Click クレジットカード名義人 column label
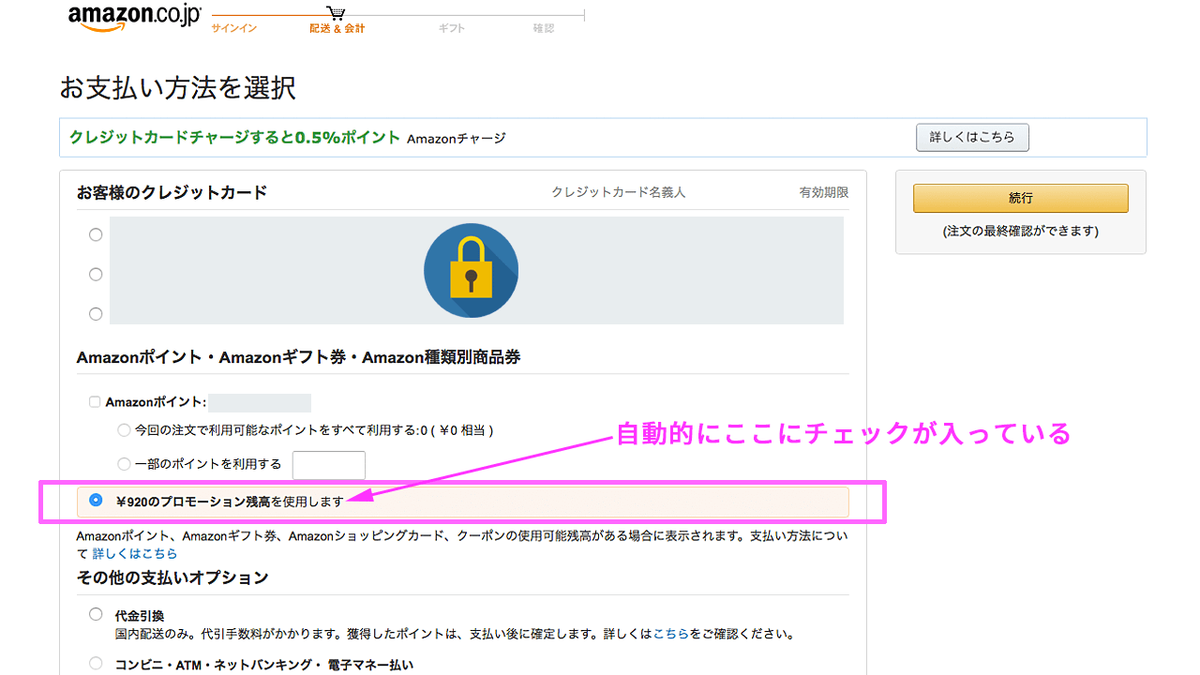This screenshot has height=675, width=1200. tap(618, 192)
